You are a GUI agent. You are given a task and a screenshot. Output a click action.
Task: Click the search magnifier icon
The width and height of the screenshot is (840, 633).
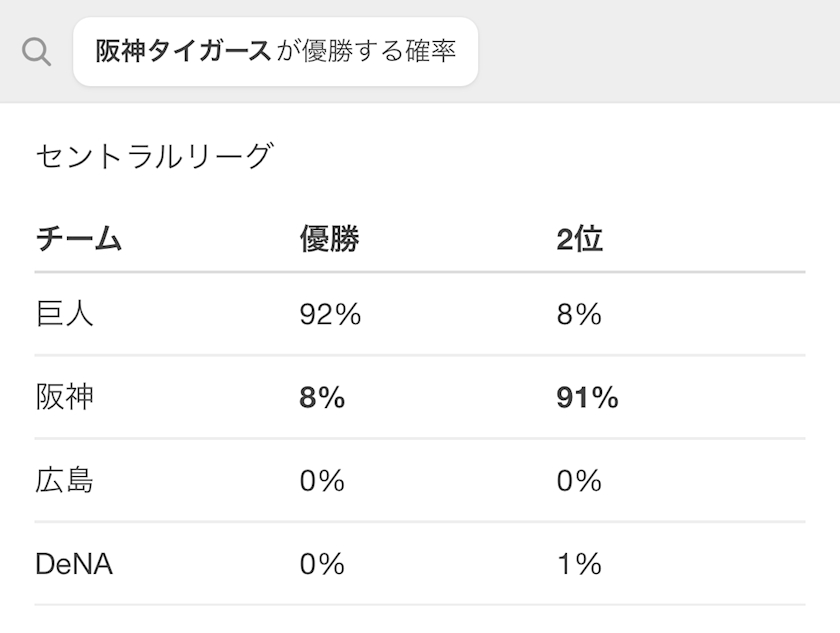pyautogui.click(x=36, y=51)
